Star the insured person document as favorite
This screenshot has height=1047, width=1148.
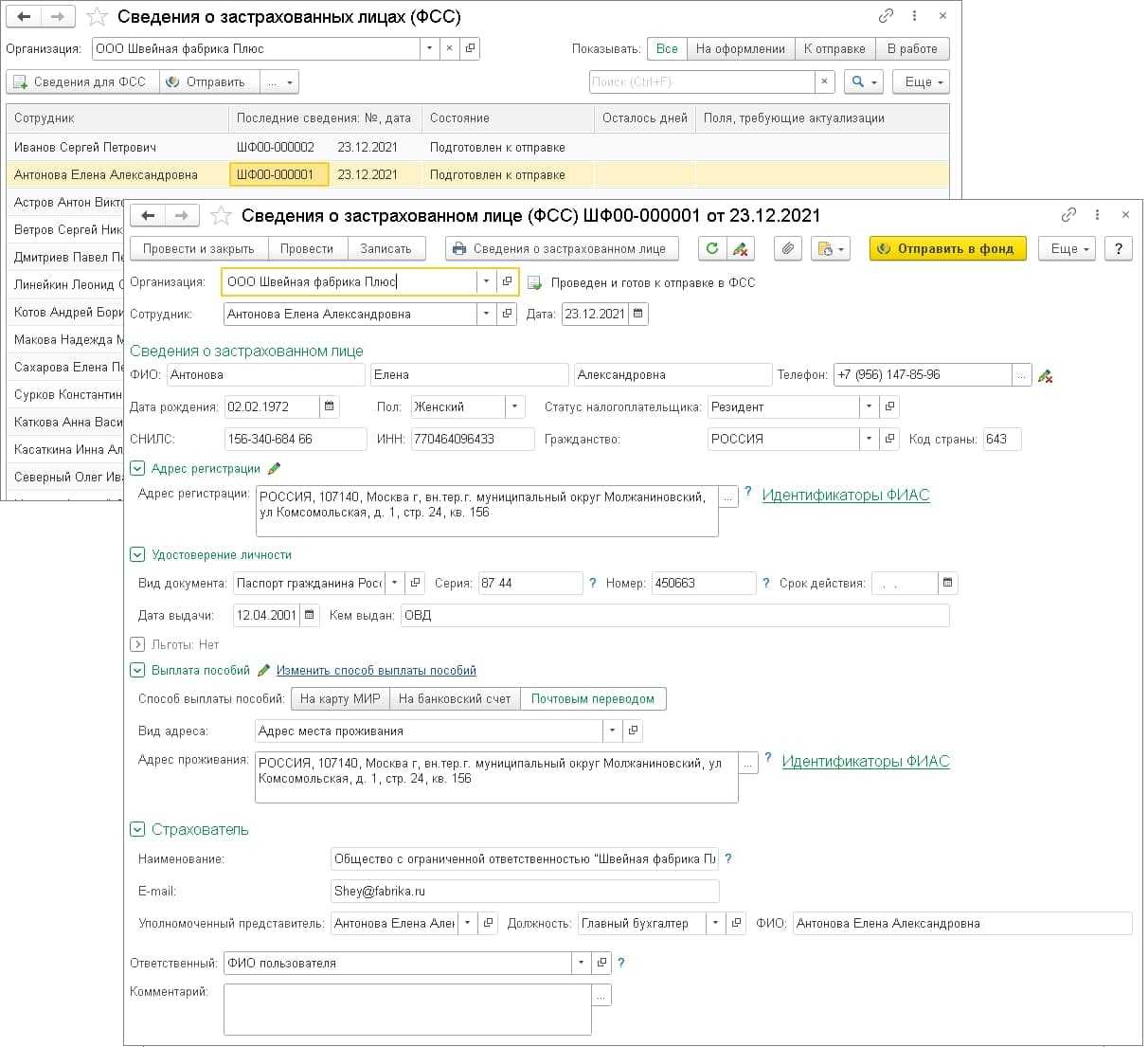pyautogui.click(x=221, y=216)
